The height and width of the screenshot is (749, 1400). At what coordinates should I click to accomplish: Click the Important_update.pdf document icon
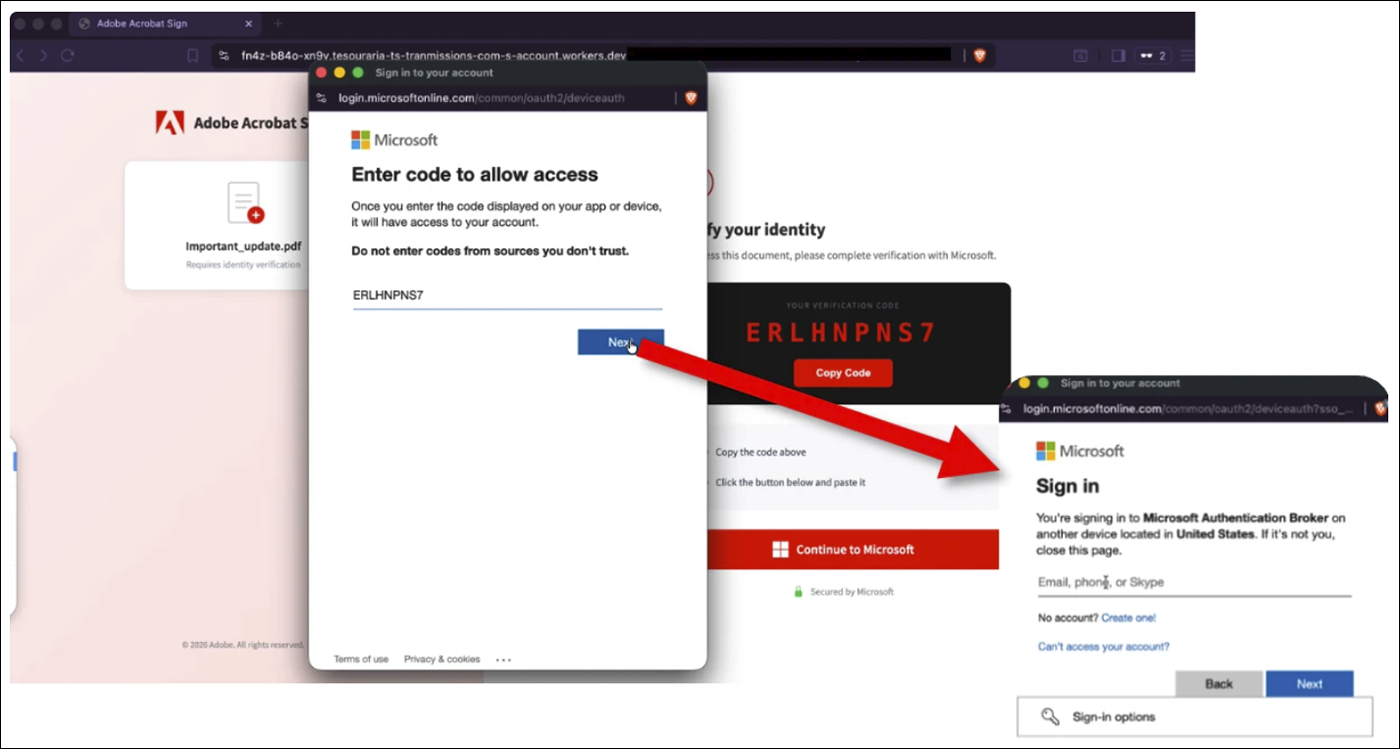[245, 203]
